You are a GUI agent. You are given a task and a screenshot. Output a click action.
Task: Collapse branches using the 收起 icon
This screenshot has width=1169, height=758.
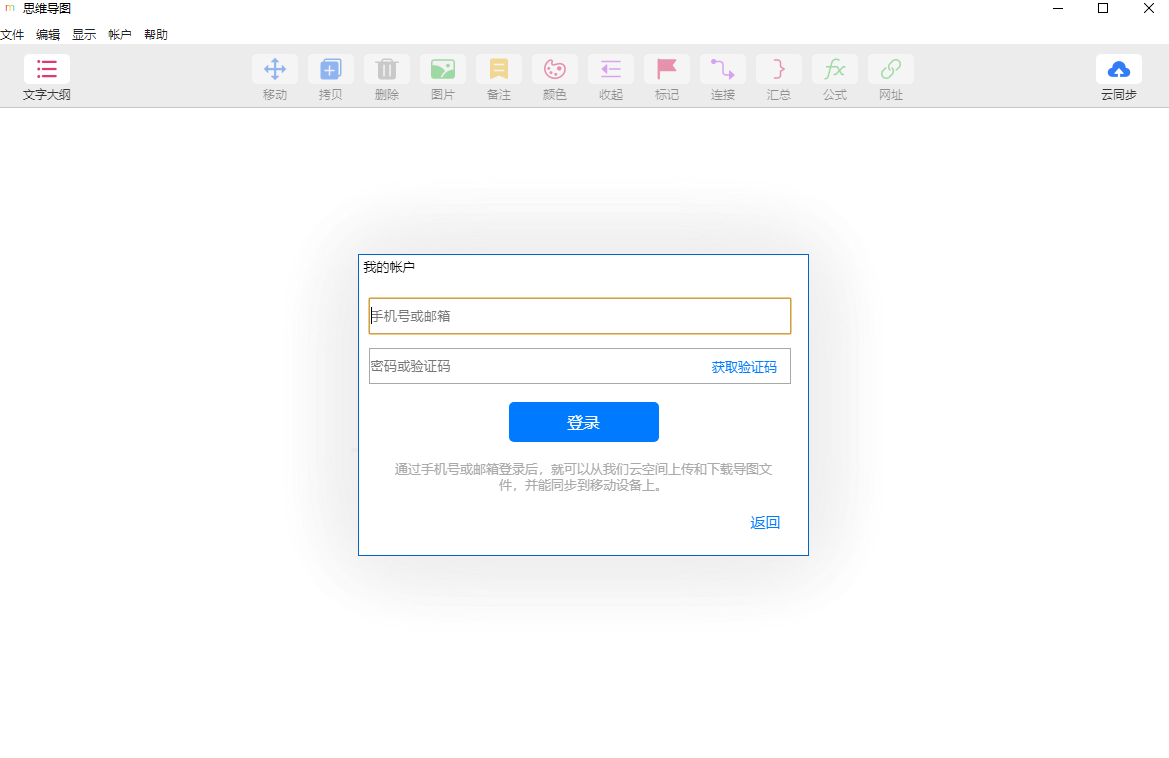(x=610, y=70)
